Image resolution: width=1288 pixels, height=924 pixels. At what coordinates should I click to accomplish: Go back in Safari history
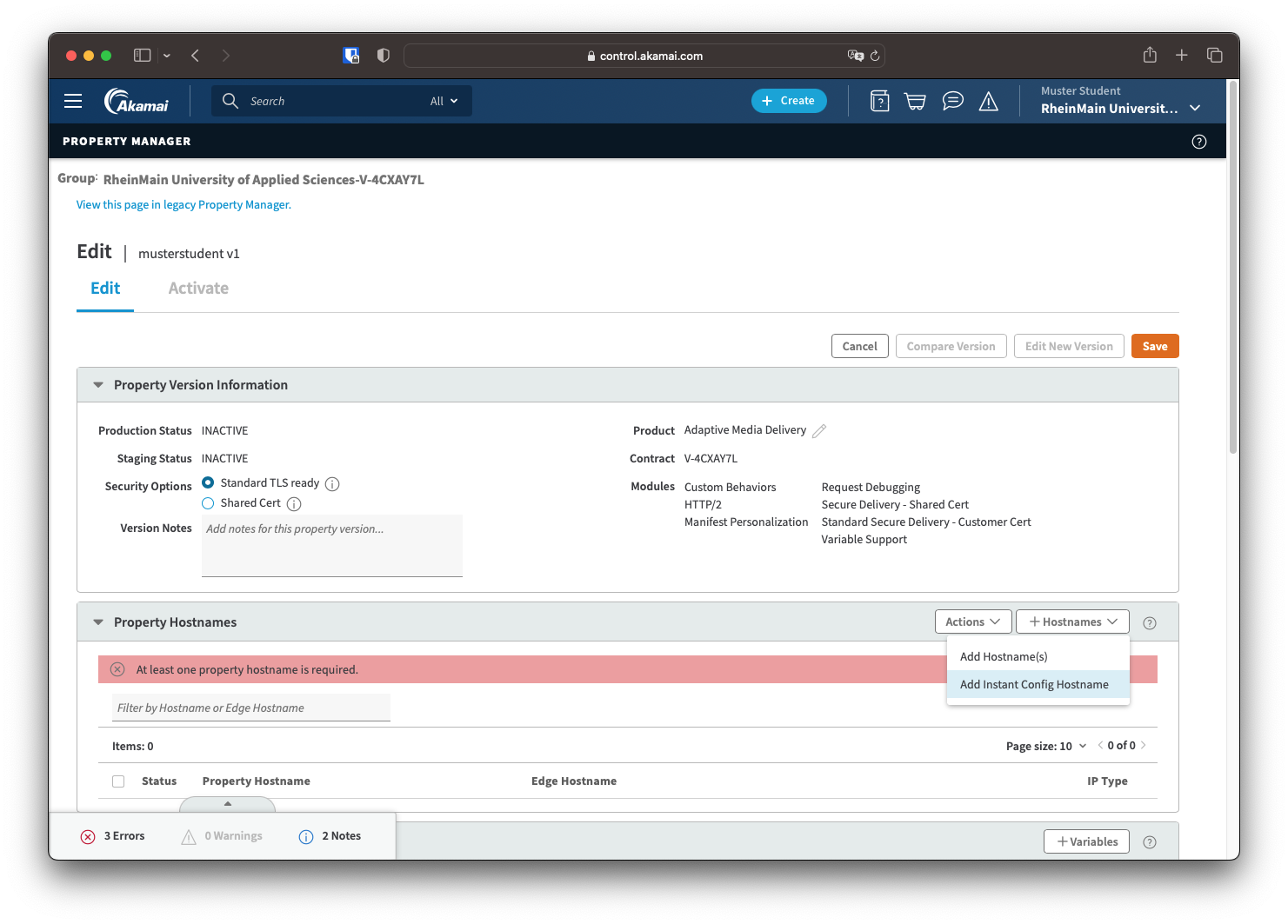coord(195,55)
